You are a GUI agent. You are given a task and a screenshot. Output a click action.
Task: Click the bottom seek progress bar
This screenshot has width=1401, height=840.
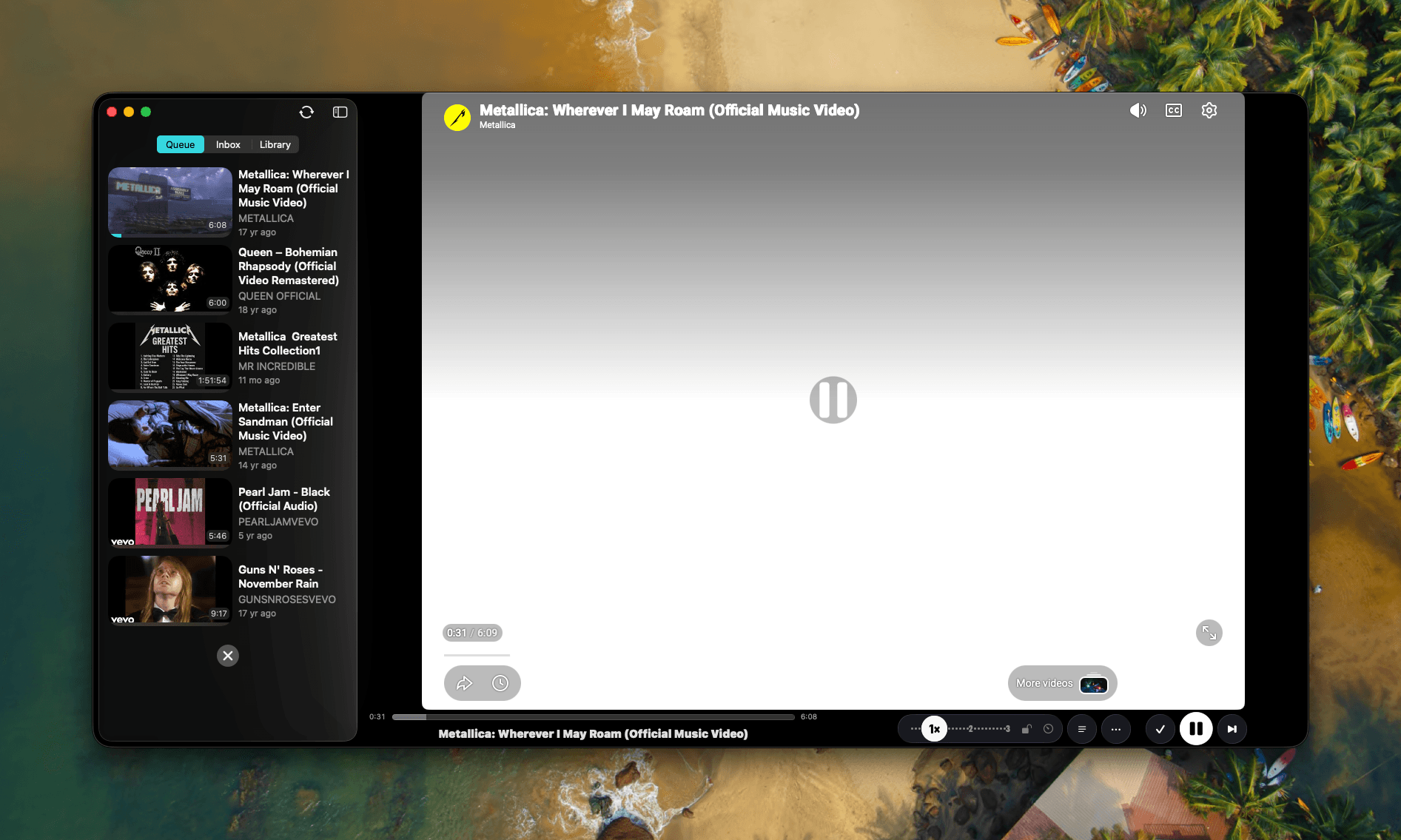coord(593,717)
